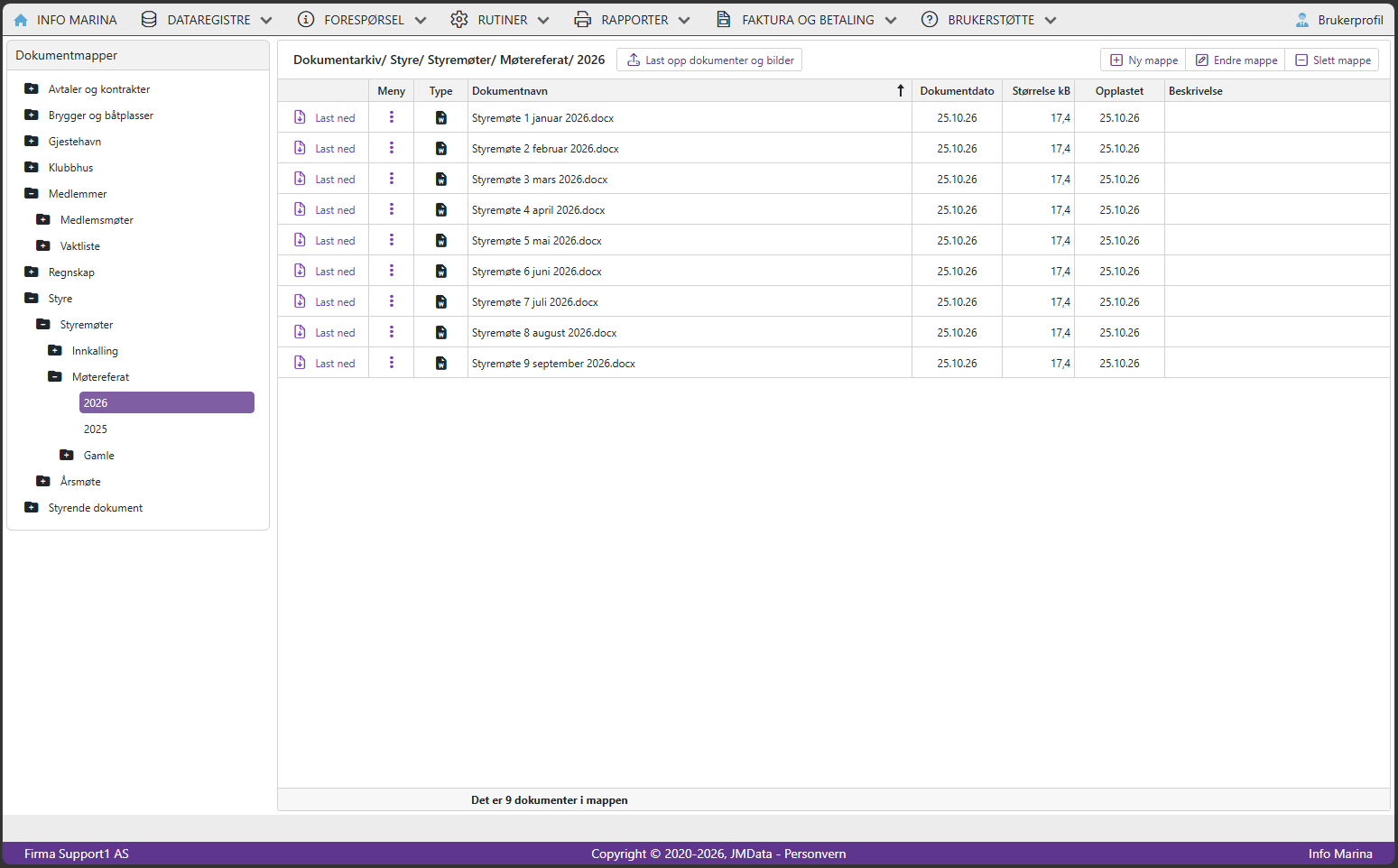The height and width of the screenshot is (868, 1398).
Task: Expand the Gjestehavn folder icon
Action: click(x=32, y=142)
